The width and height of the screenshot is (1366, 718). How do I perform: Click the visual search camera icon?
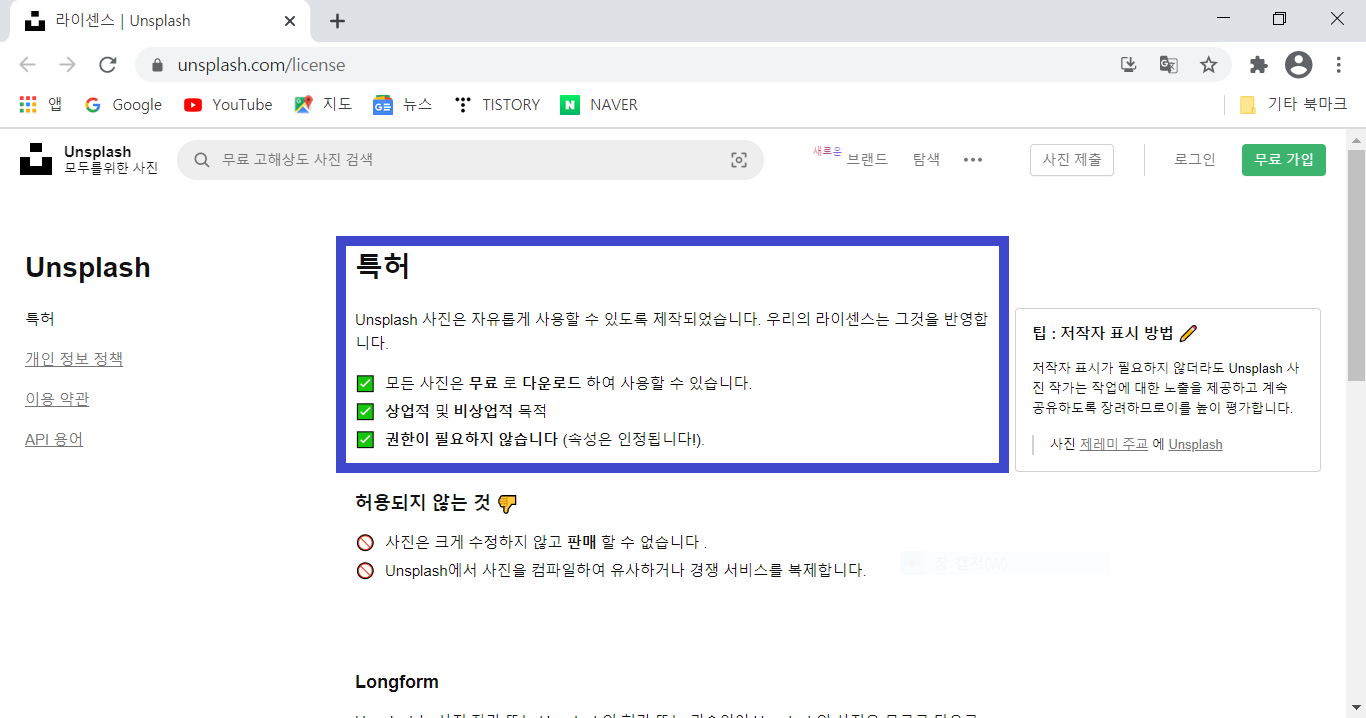pyautogui.click(x=739, y=160)
